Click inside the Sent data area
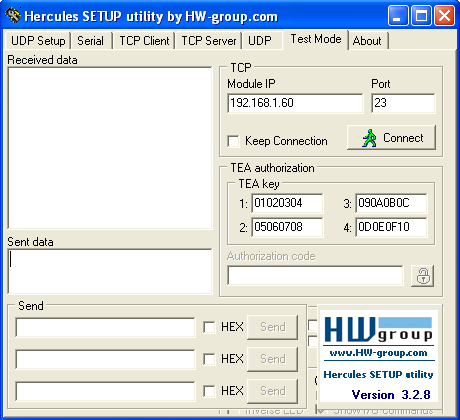This screenshot has height=420, width=460. (x=110, y=271)
